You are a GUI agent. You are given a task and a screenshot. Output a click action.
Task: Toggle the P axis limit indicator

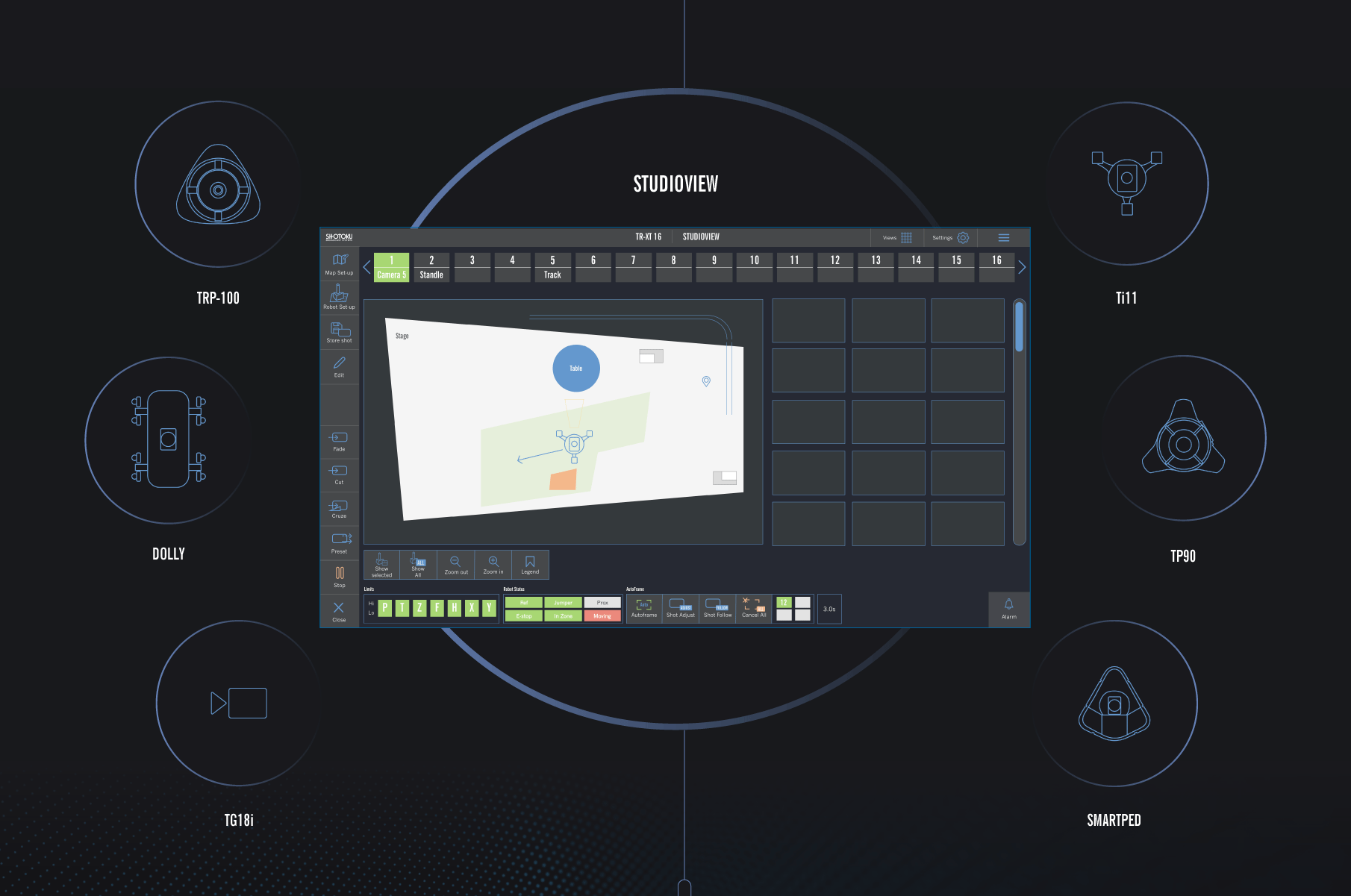[385, 608]
